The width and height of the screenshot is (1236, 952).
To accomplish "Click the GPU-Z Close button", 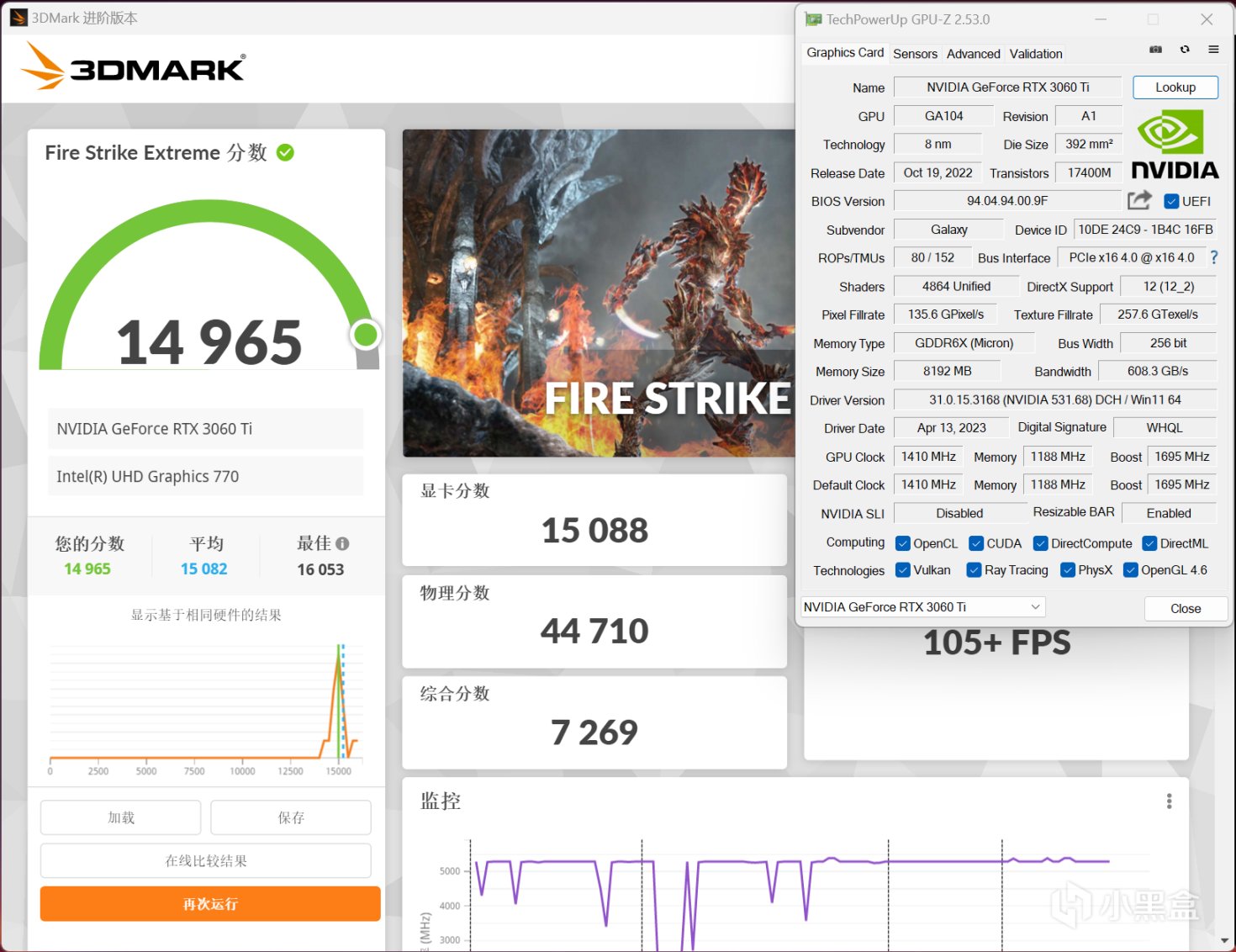I will click(x=1186, y=609).
